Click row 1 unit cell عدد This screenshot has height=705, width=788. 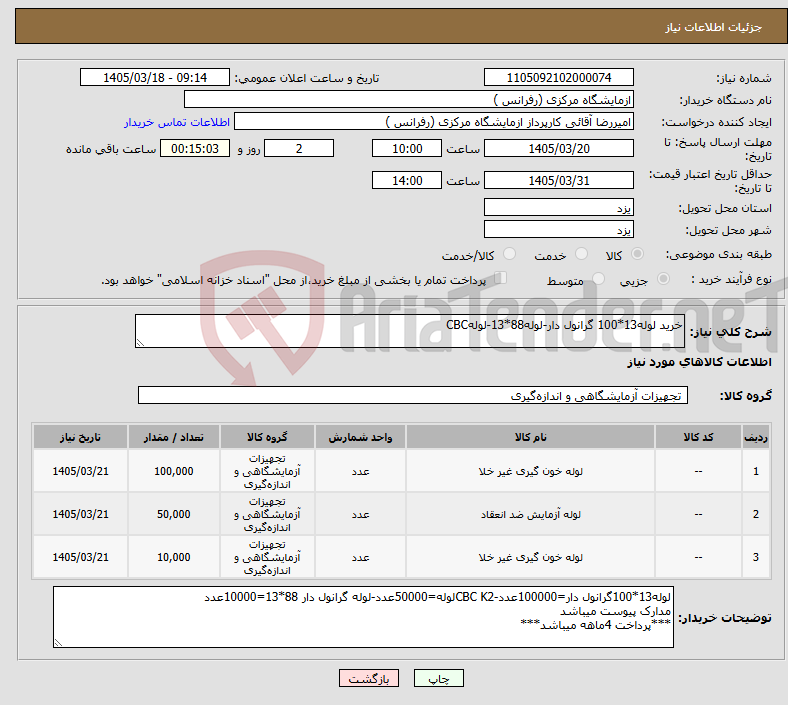[360, 471]
